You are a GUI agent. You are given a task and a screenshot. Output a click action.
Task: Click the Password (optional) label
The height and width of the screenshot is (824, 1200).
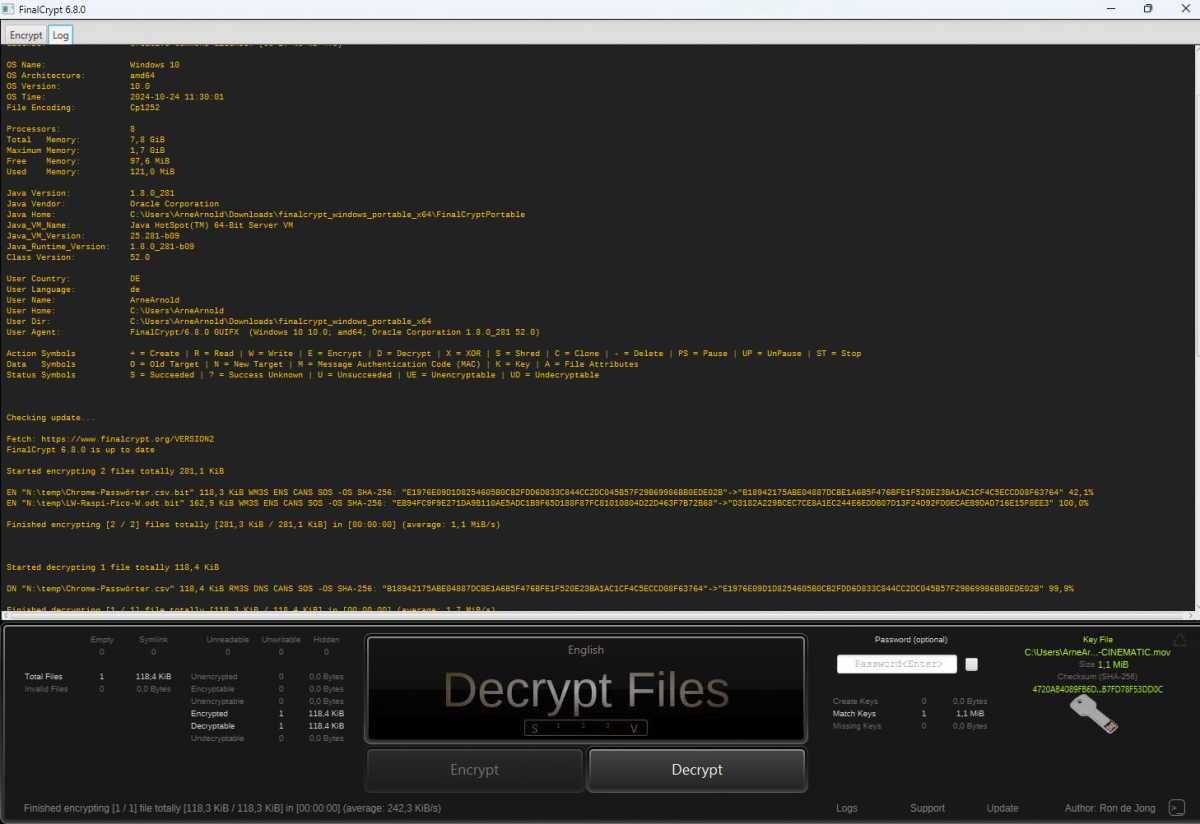[x=911, y=640]
